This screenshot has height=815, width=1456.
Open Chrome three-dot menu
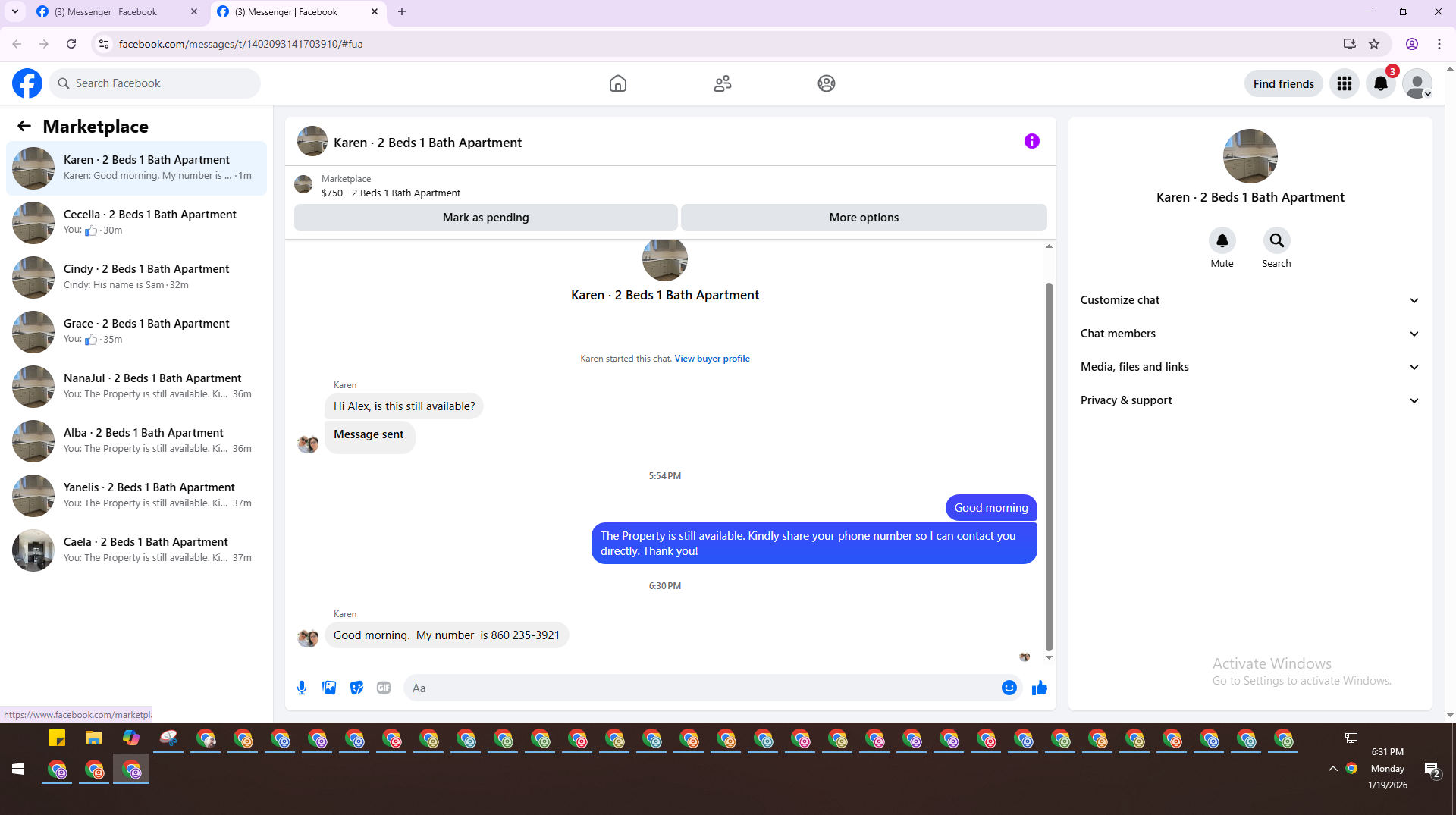click(1439, 44)
